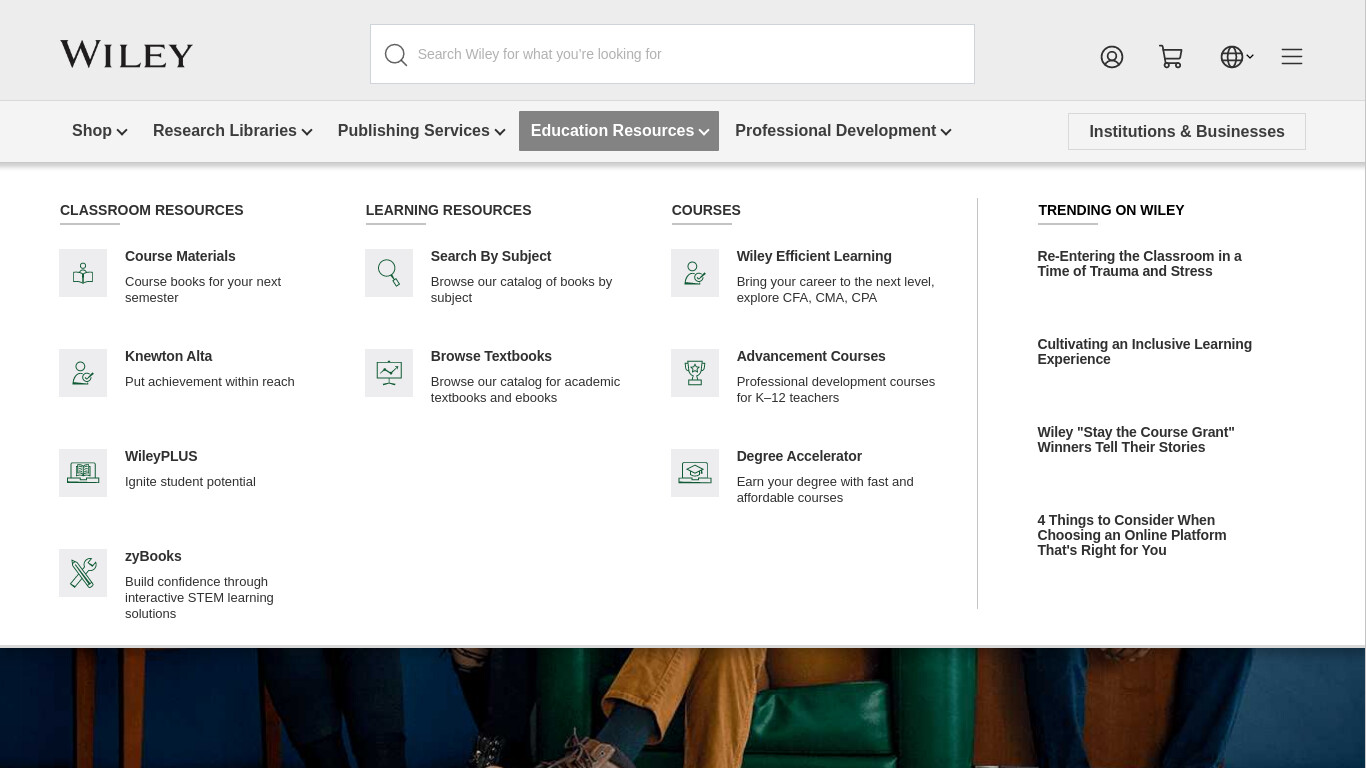
Task: Click 'Ignite student potential' description
Action: pos(190,482)
